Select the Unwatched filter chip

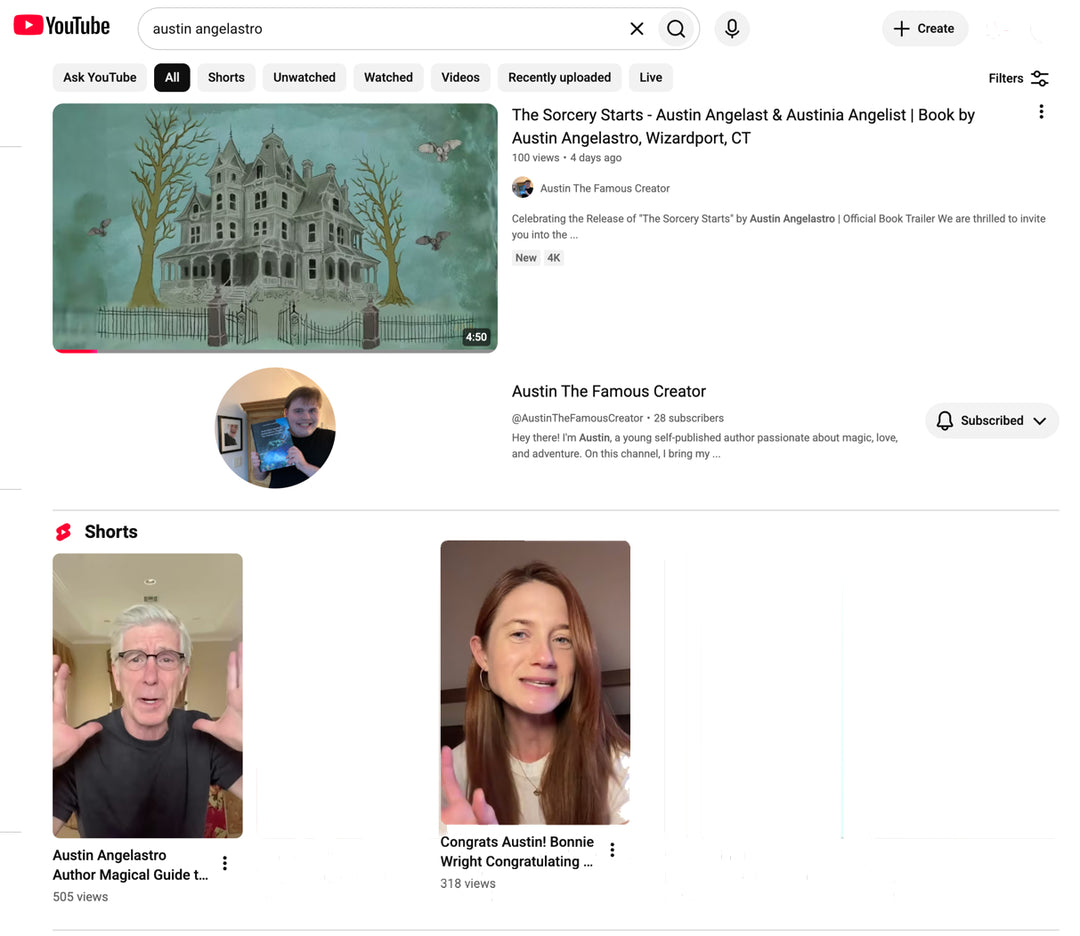(304, 78)
